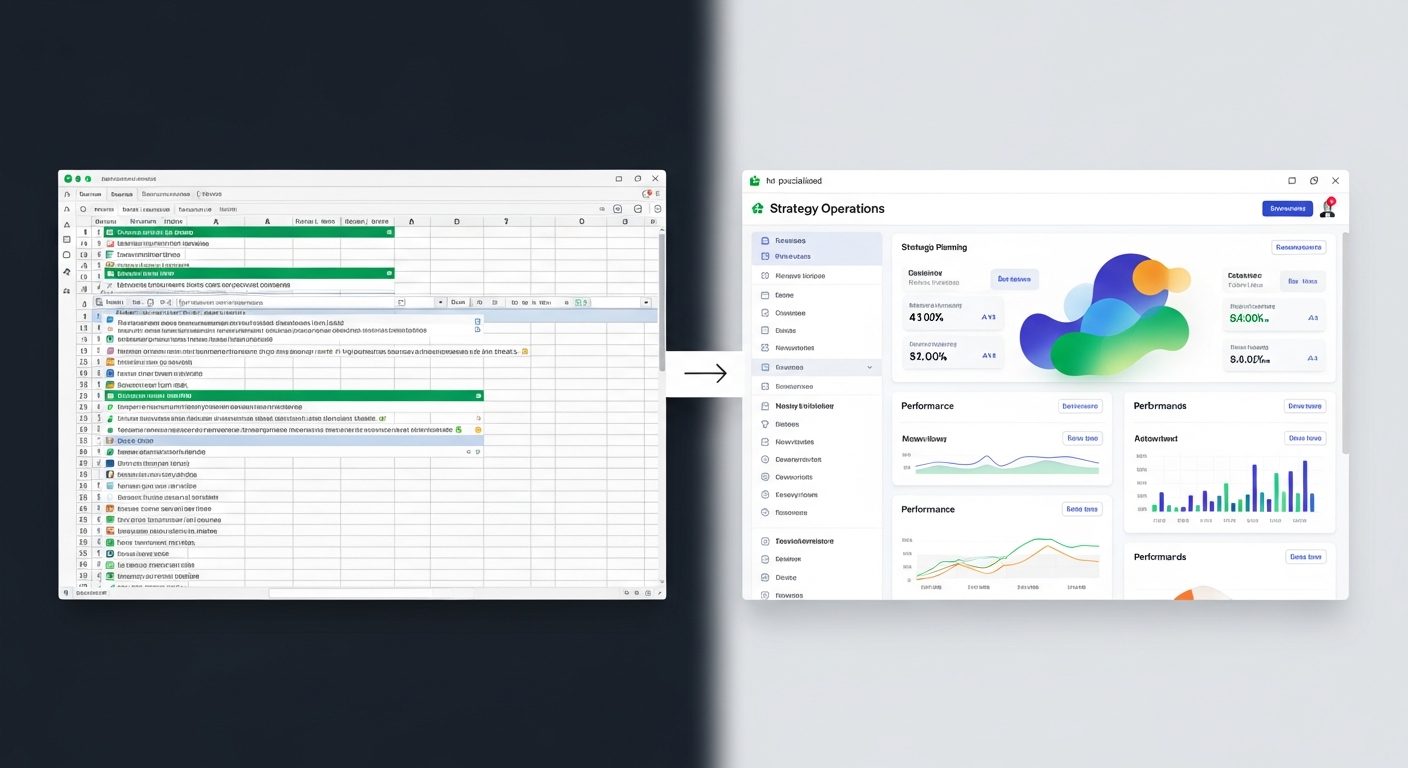Click the blue and green bar chart
This screenshot has width=1408, height=768.
(x=1232, y=487)
